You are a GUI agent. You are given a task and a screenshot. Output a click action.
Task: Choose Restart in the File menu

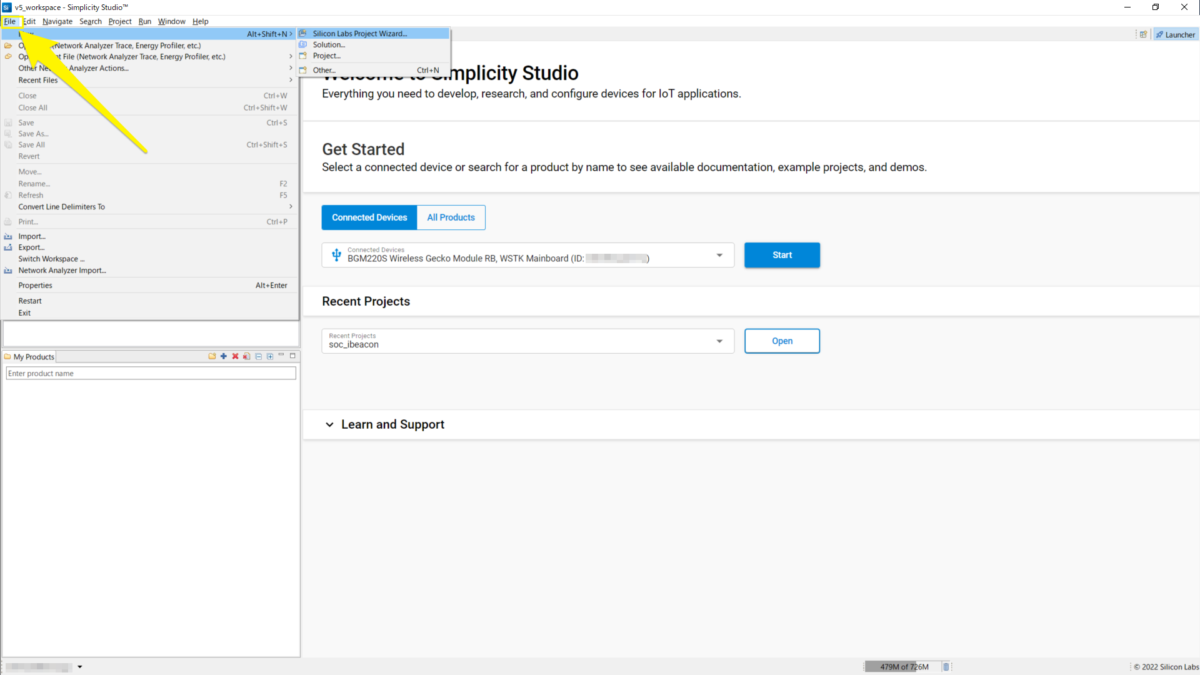pos(150,301)
